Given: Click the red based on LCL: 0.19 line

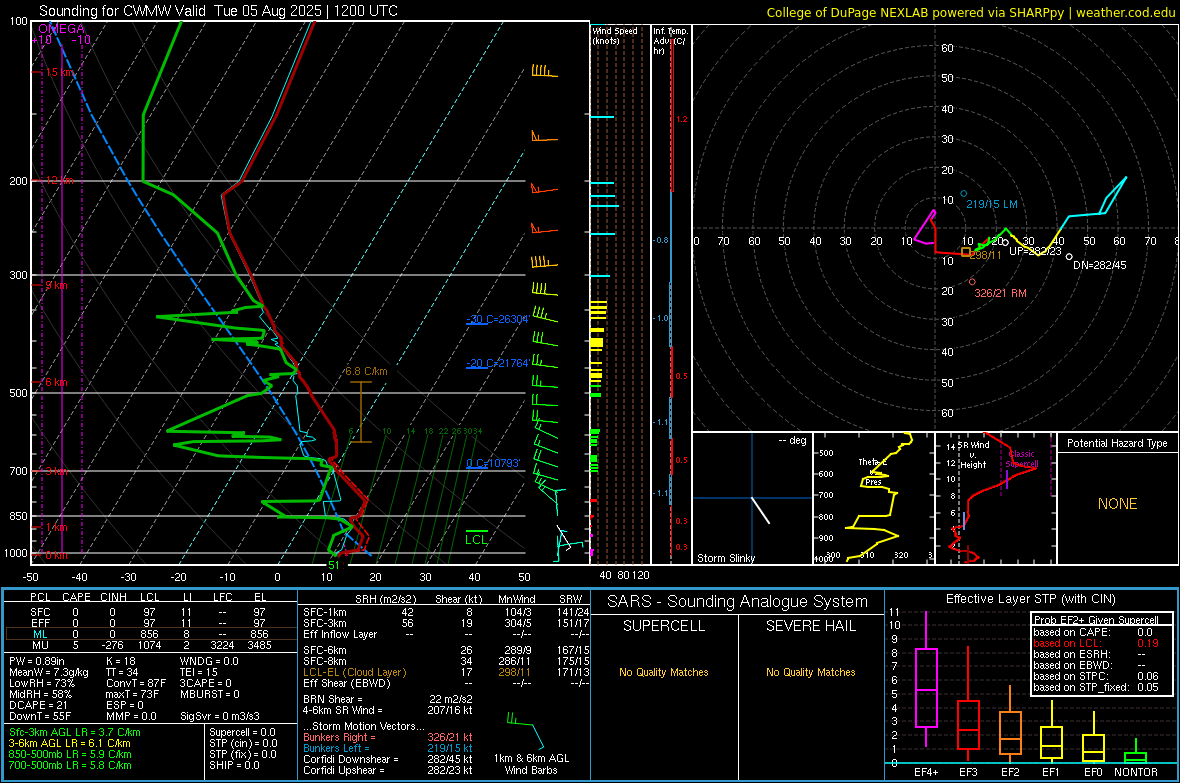Looking at the screenshot, I should [x=1096, y=644].
